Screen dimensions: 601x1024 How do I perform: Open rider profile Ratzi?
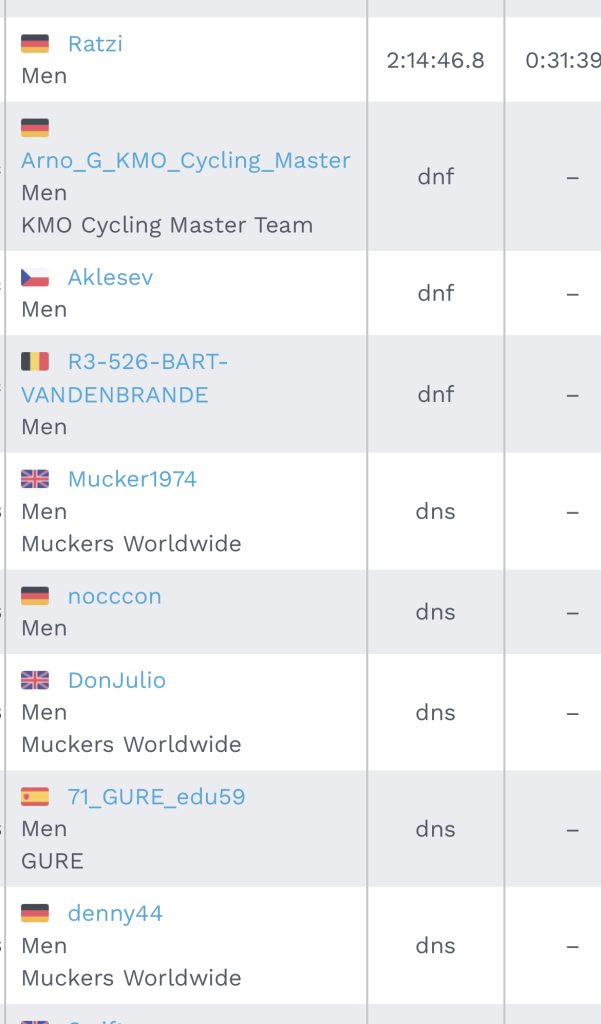pyautogui.click(x=95, y=44)
